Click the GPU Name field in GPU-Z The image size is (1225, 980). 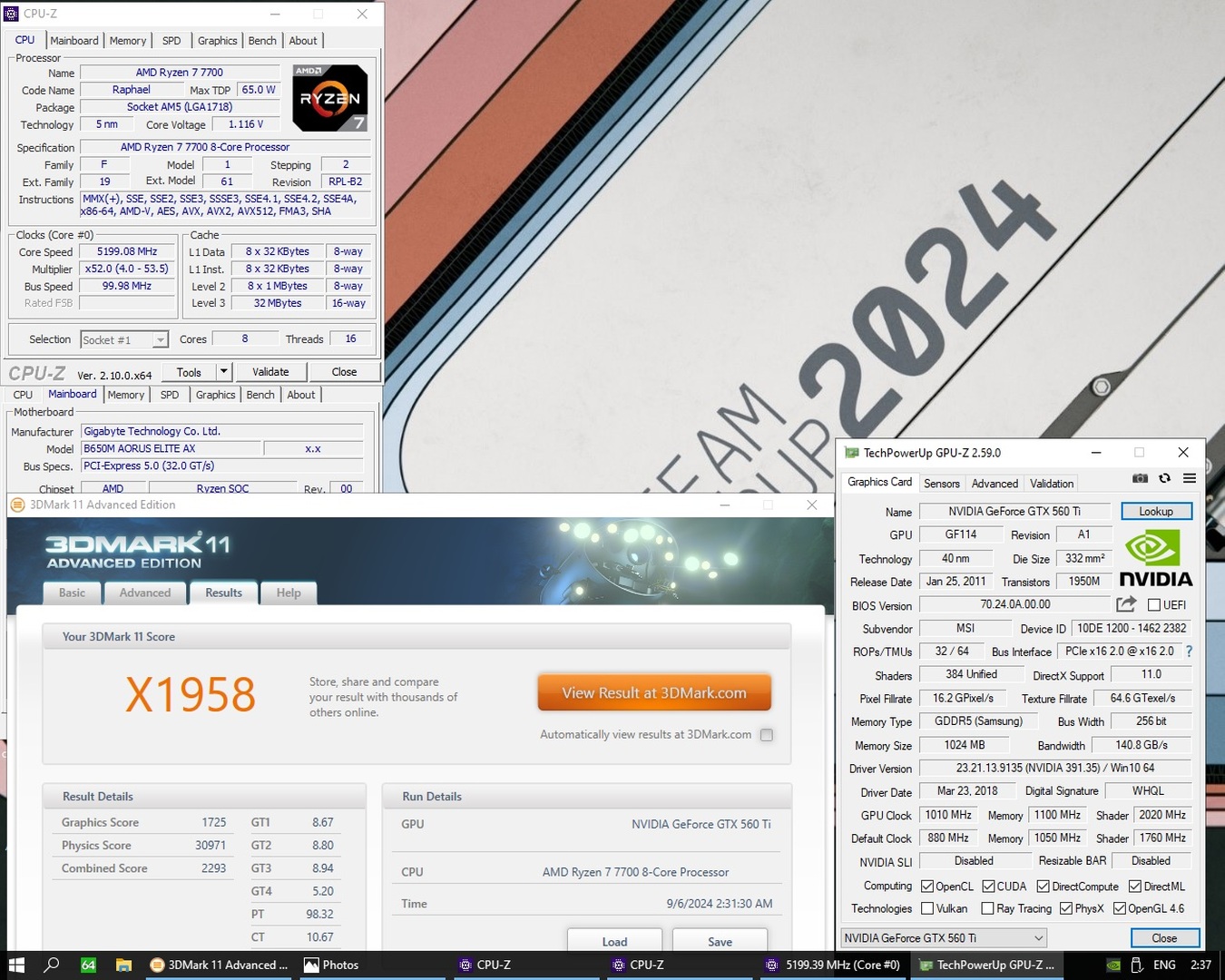1014,512
